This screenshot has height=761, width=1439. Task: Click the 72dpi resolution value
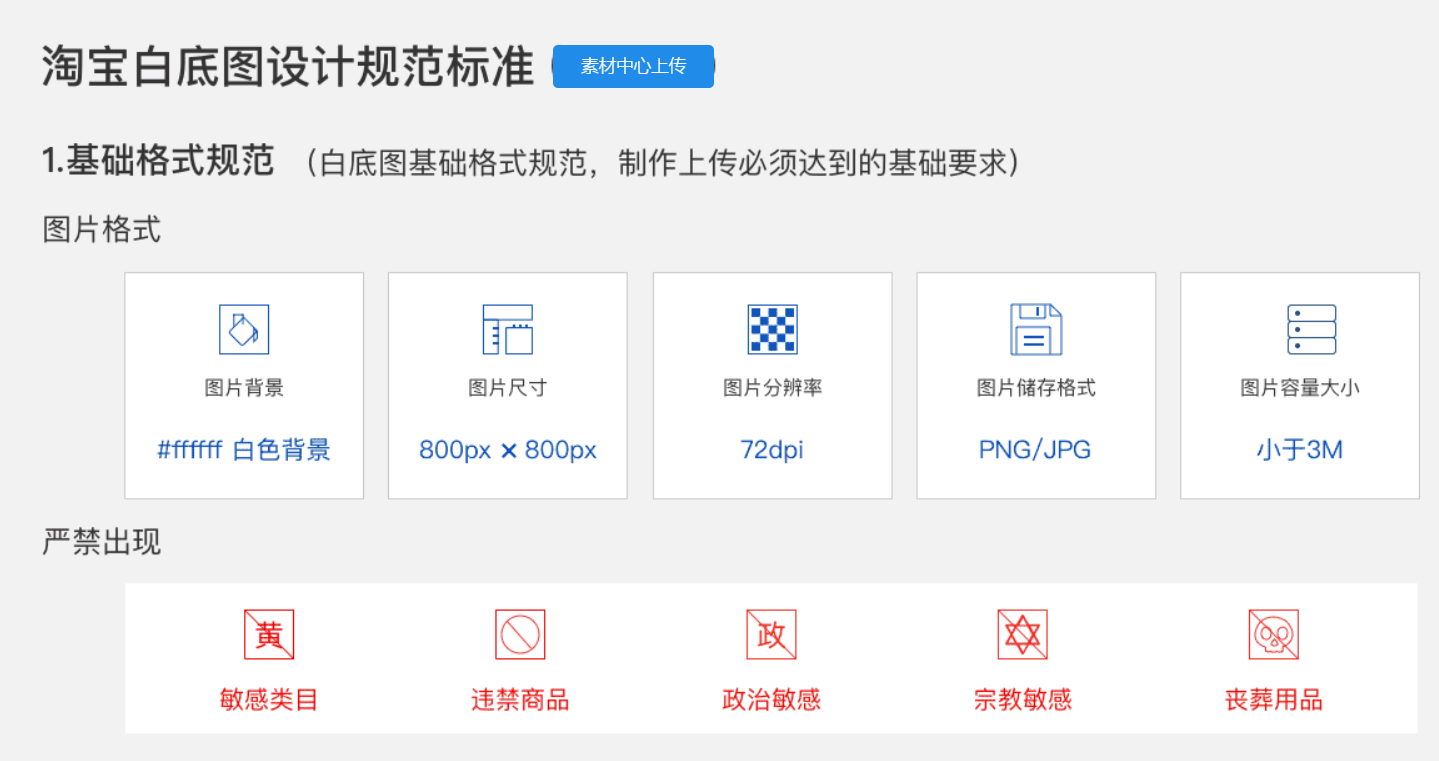click(x=772, y=450)
